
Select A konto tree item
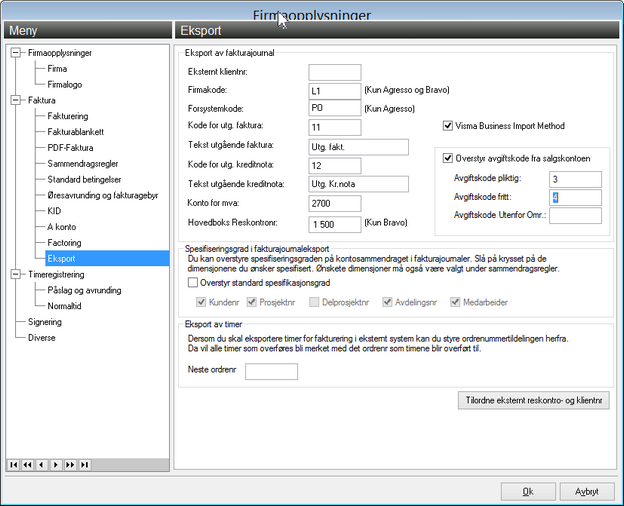point(62,227)
